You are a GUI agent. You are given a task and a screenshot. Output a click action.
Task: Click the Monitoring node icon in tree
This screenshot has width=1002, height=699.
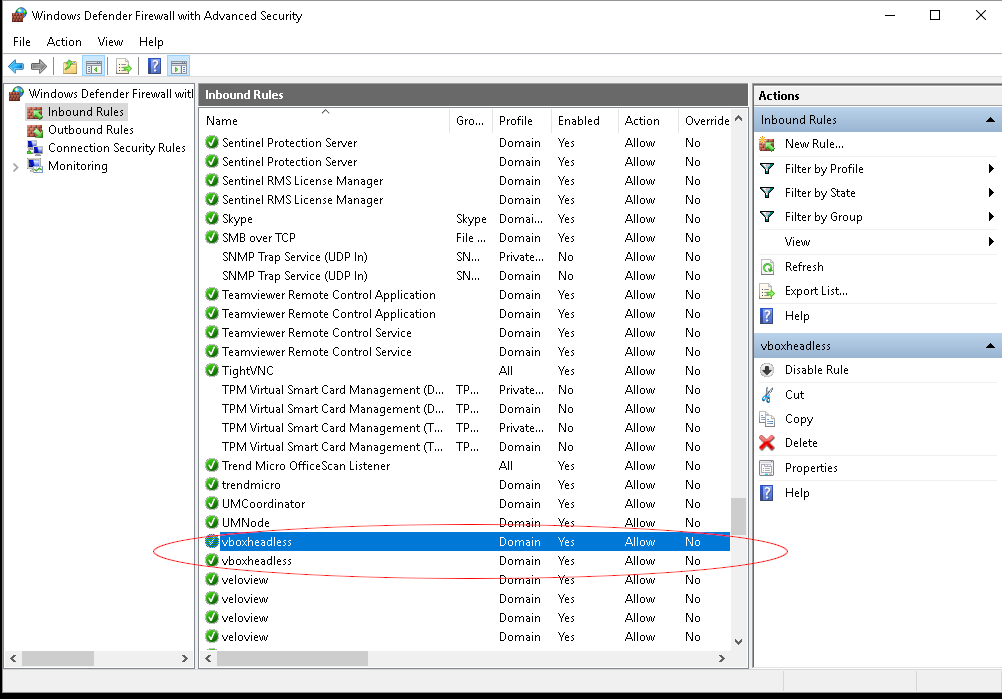click(35, 165)
